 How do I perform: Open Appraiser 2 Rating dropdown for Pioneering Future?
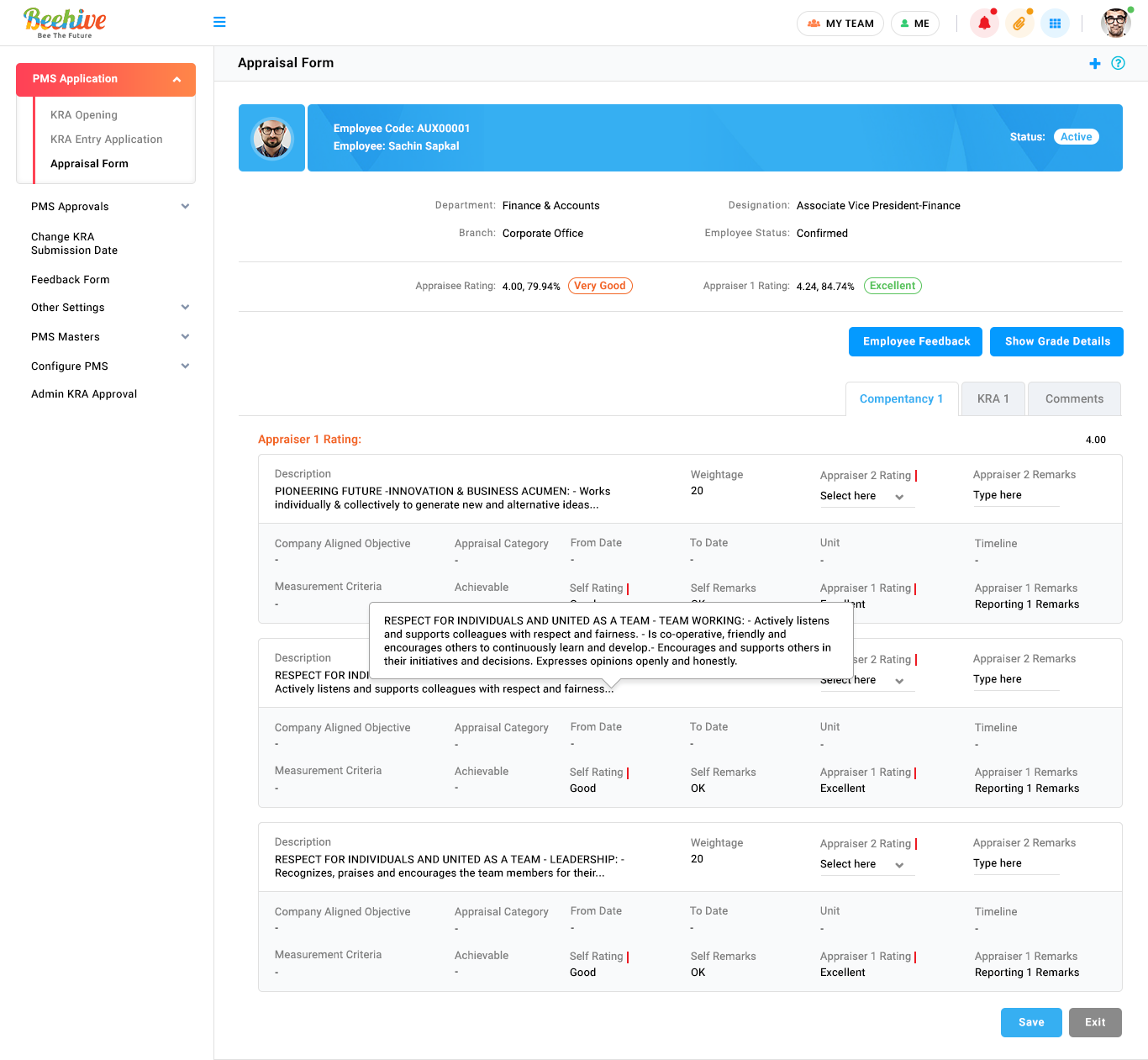pos(862,497)
